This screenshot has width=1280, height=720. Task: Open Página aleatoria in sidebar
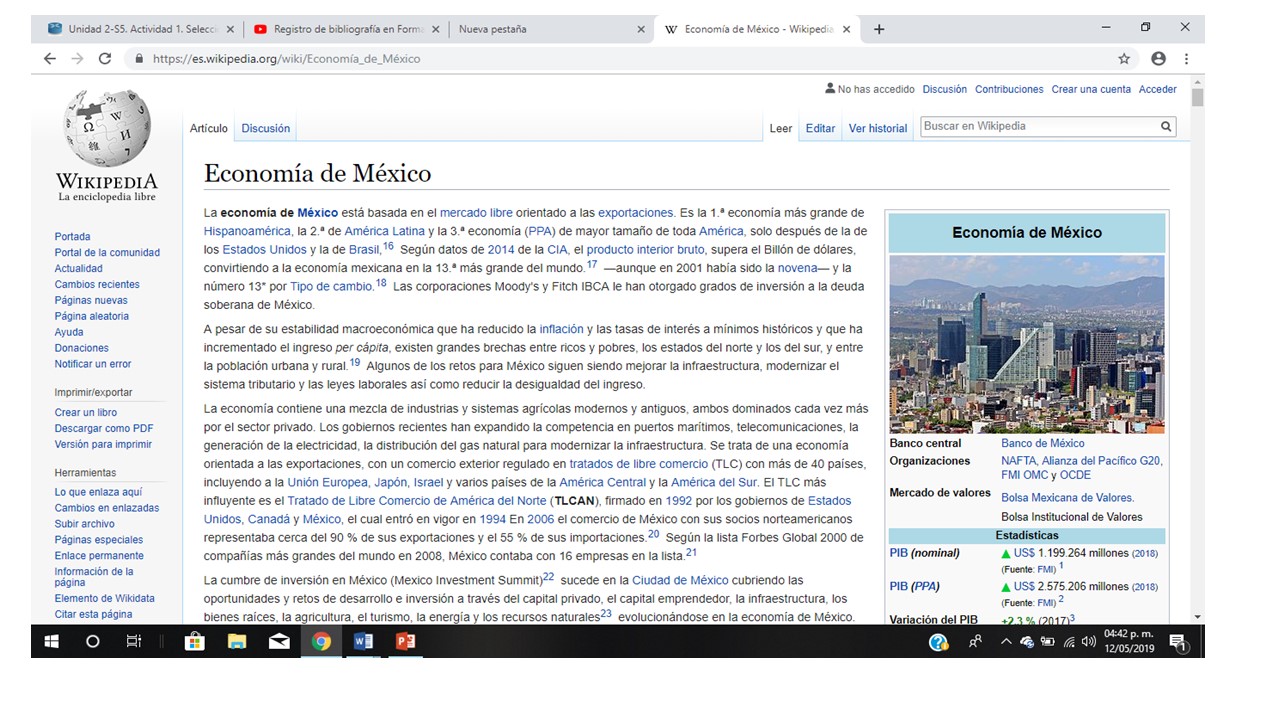pyautogui.click(x=91, y=316)
